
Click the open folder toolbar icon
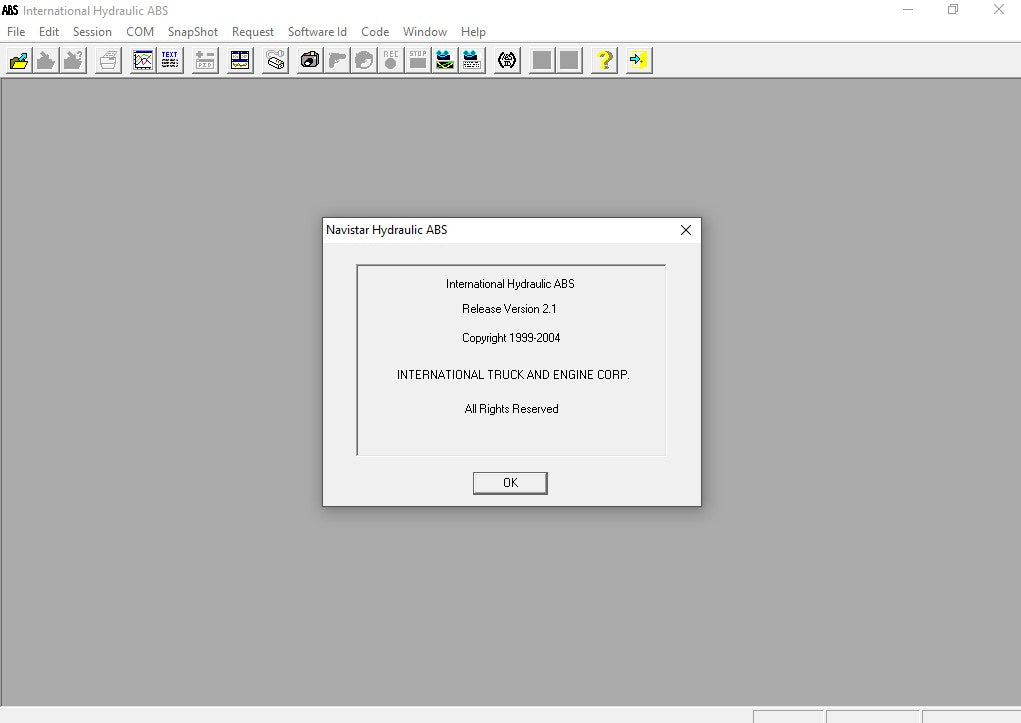click(19, 61)
